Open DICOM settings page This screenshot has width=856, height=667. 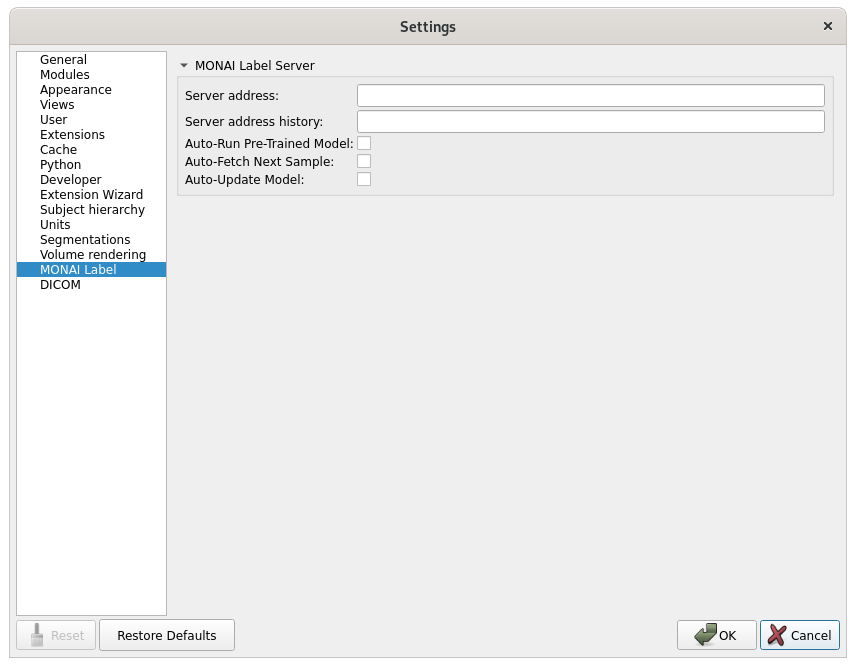tap(92, 285)
